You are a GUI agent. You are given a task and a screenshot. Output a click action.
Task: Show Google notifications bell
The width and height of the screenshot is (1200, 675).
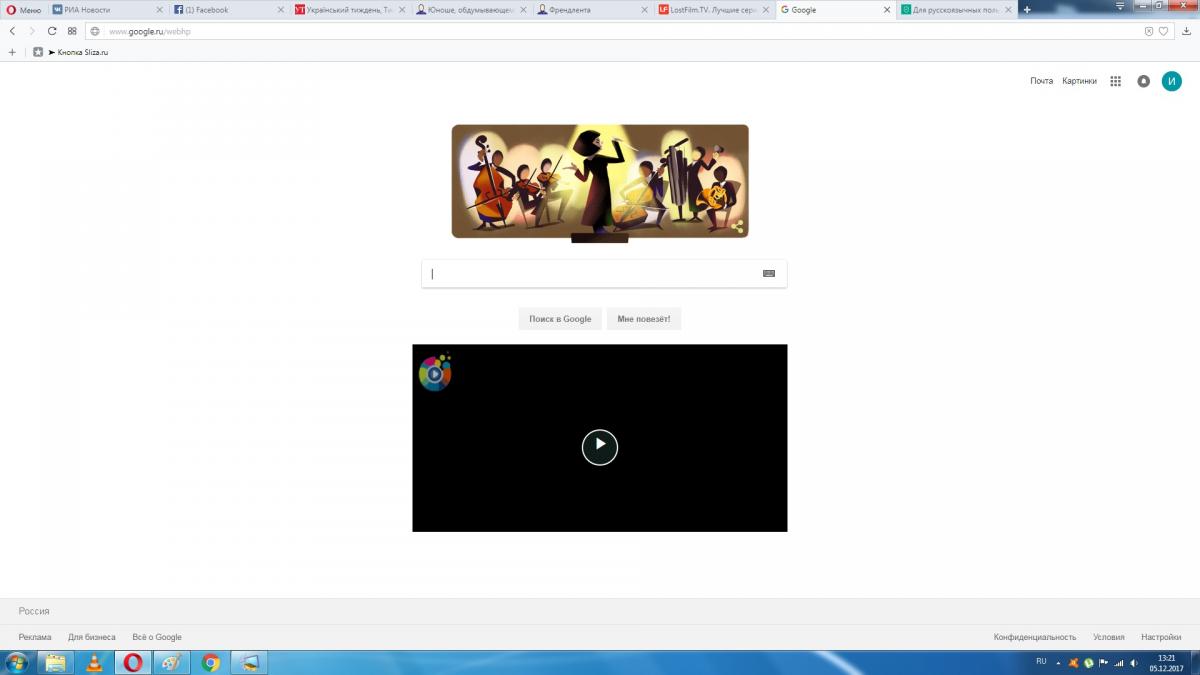click(x=1143, y=81)
